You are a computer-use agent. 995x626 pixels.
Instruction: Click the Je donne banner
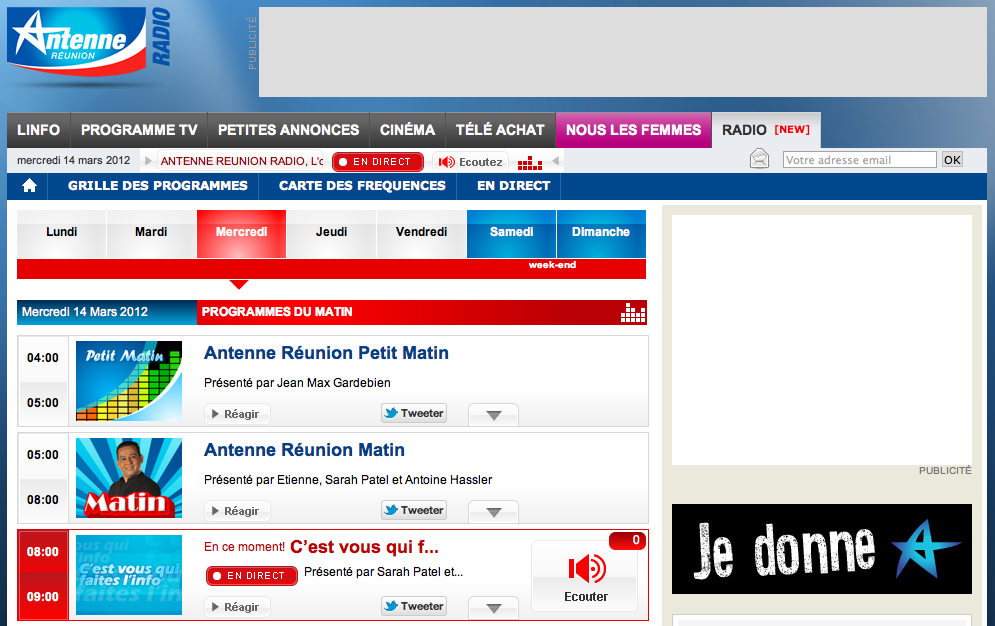pyautogui.click(x=822, y=549)
